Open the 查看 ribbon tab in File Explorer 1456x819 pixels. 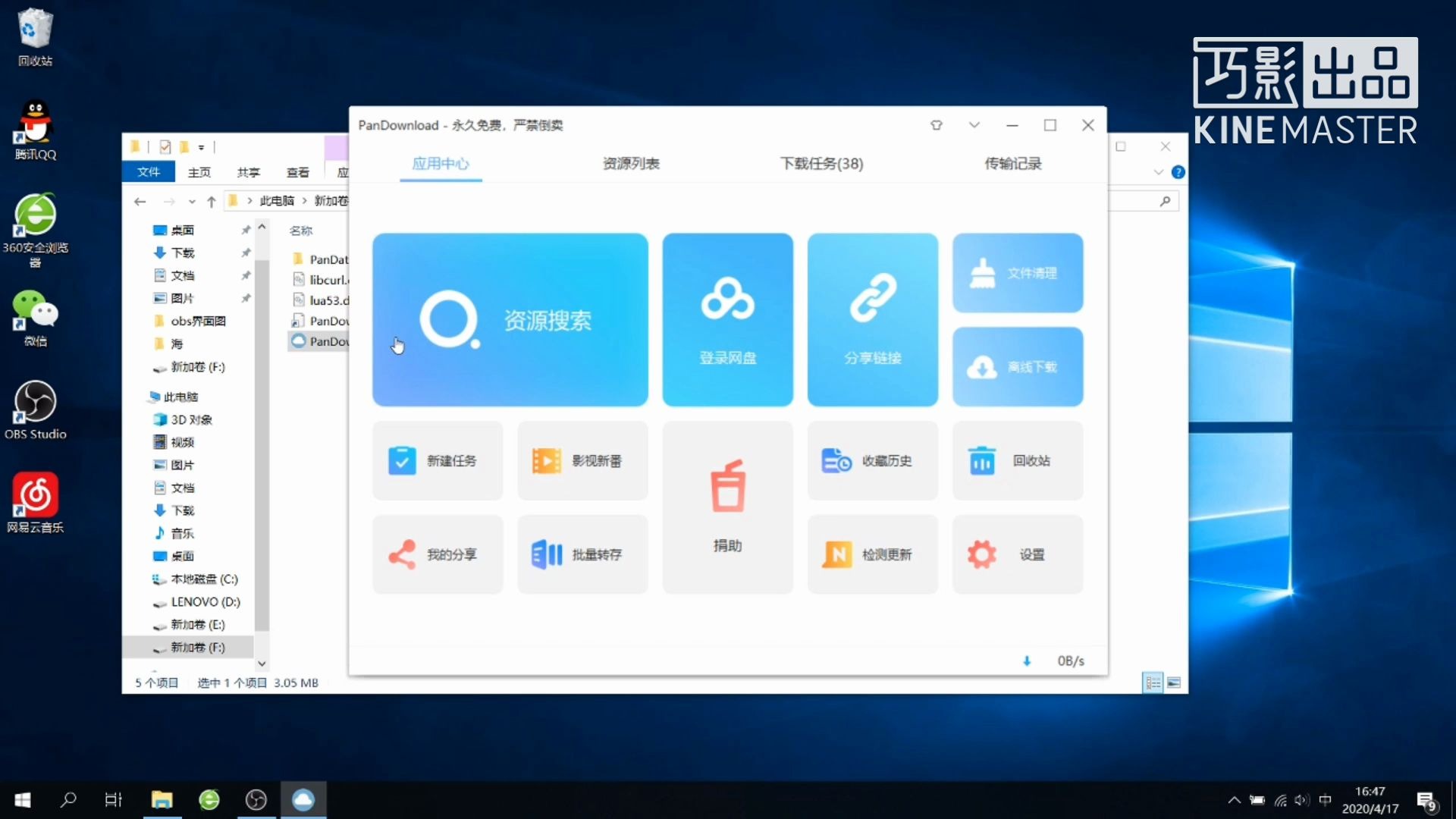(298, 172)
